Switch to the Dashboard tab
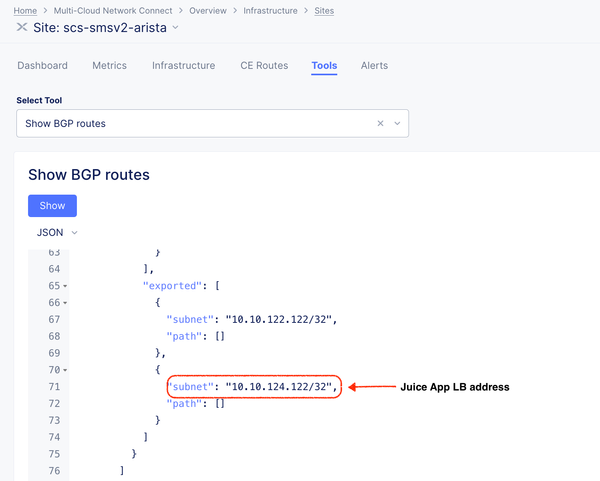Viewport: 600px width, 481px height. pos(42,66)
